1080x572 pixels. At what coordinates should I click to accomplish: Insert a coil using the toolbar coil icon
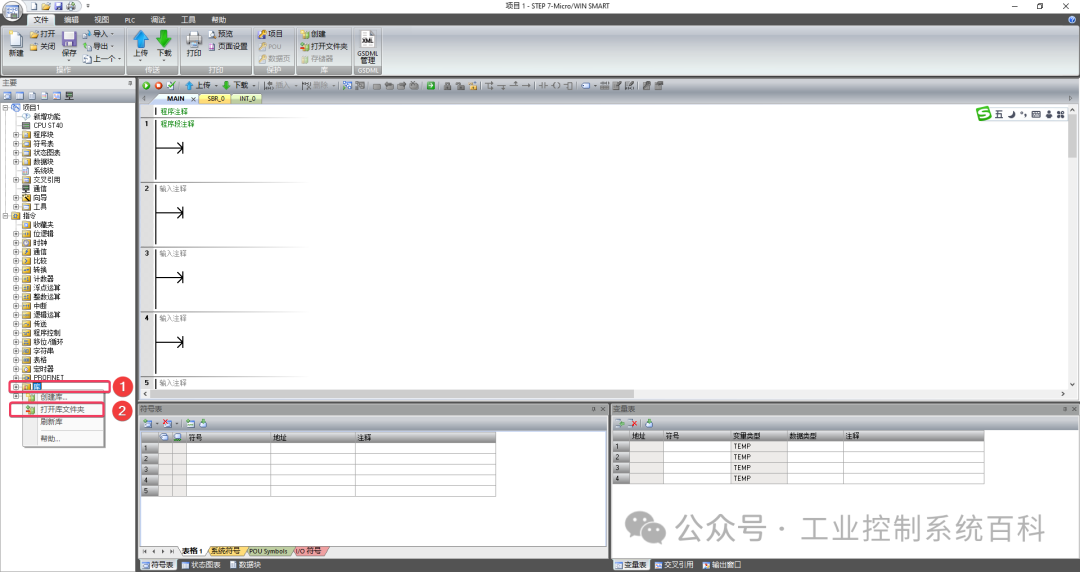(556, 85)
